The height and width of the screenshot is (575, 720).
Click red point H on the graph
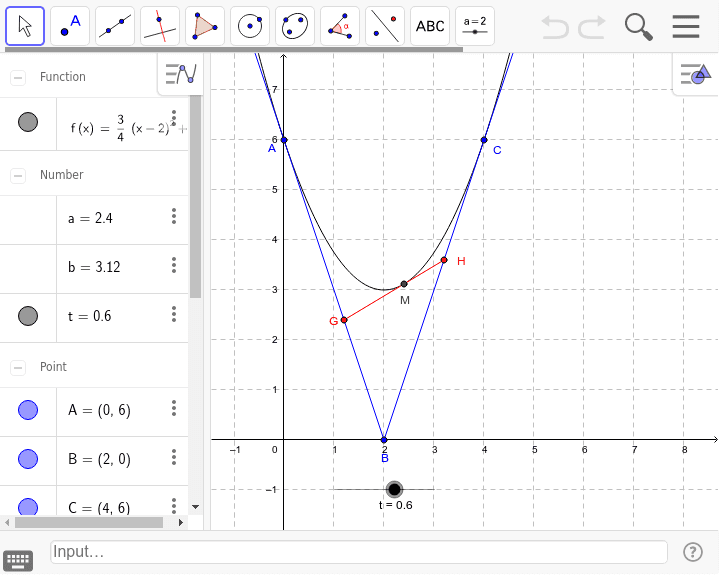point(444,260)
